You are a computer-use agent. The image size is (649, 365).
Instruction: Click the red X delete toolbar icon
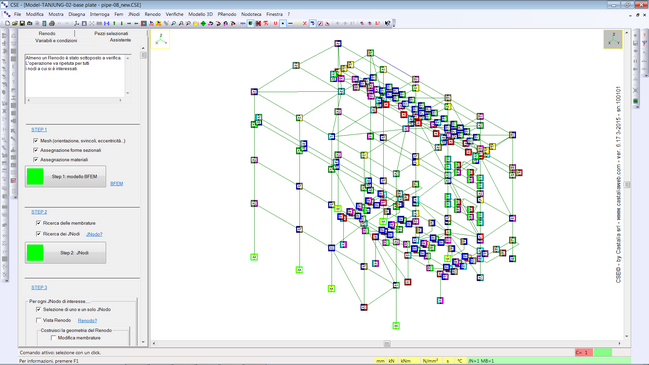pos(305,24)
